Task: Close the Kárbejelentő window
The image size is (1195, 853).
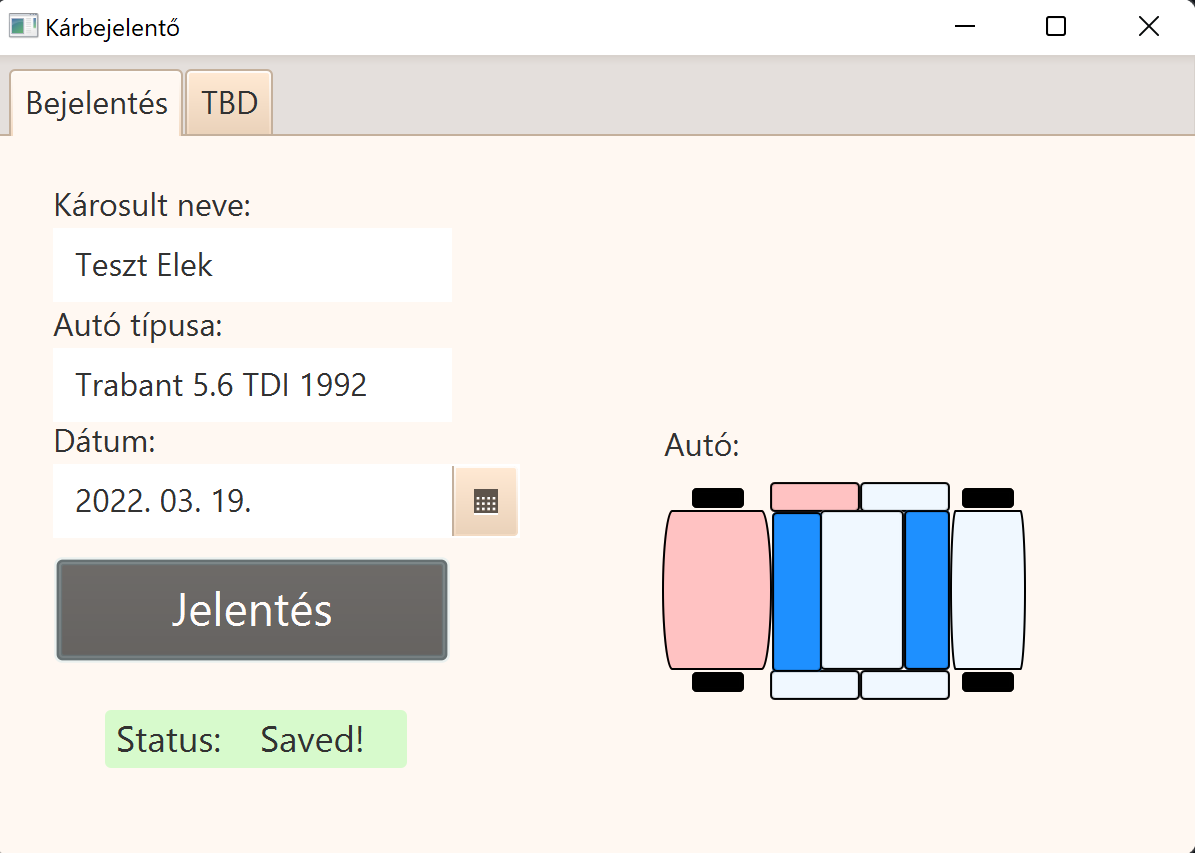Action: [x=1149, y=27]
